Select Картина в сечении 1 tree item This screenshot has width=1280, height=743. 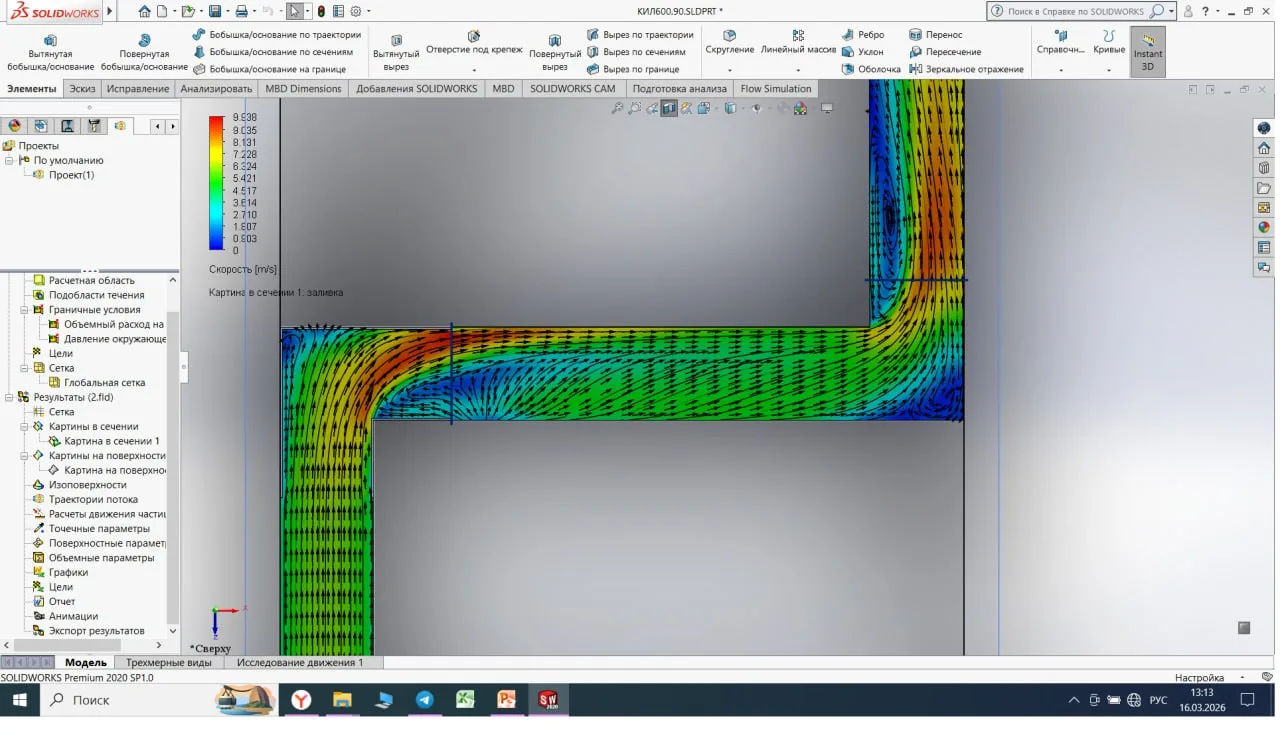pos(111,441)
